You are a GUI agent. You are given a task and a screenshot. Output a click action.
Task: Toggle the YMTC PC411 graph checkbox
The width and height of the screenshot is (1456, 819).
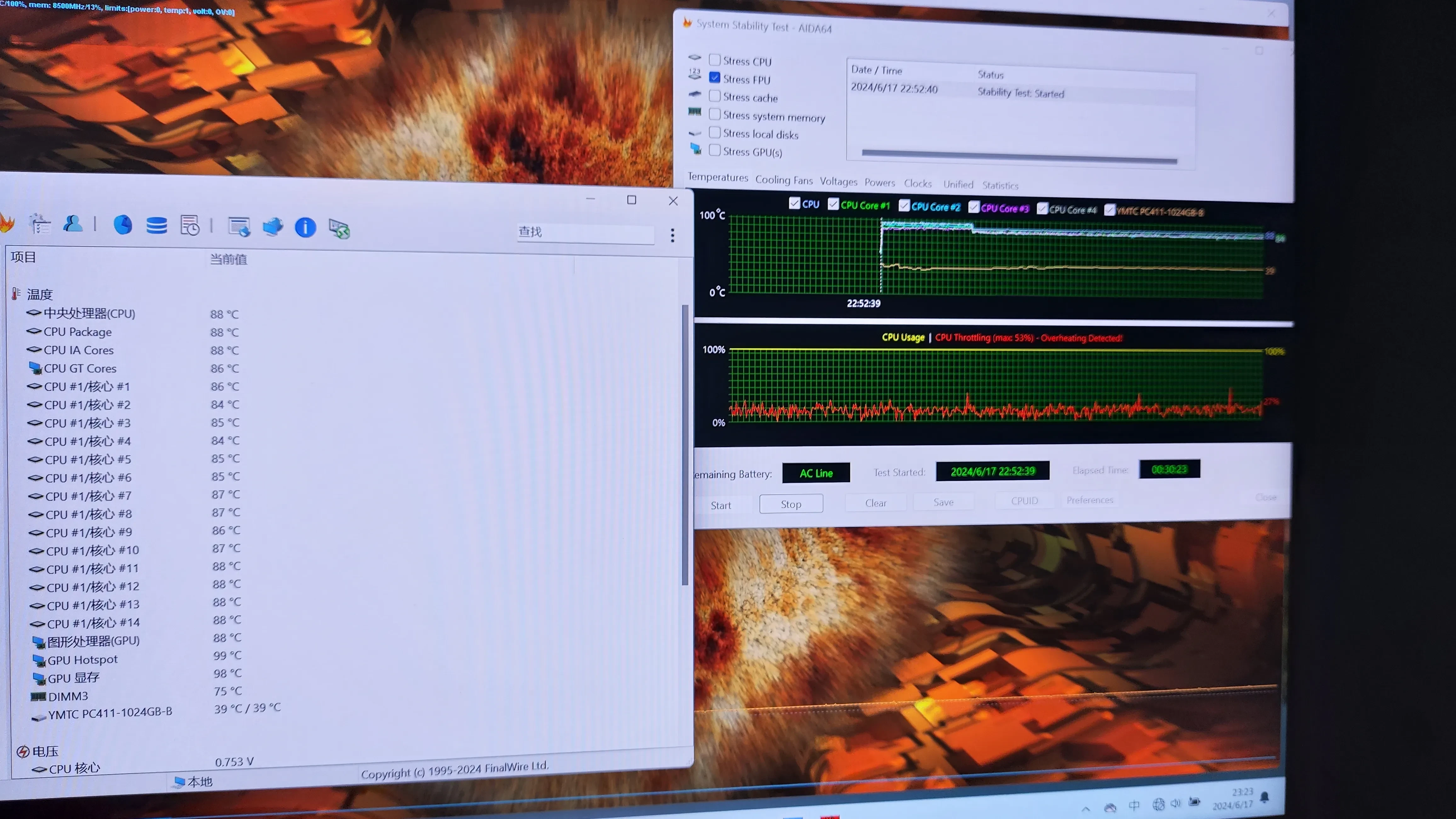[1110, 210]
